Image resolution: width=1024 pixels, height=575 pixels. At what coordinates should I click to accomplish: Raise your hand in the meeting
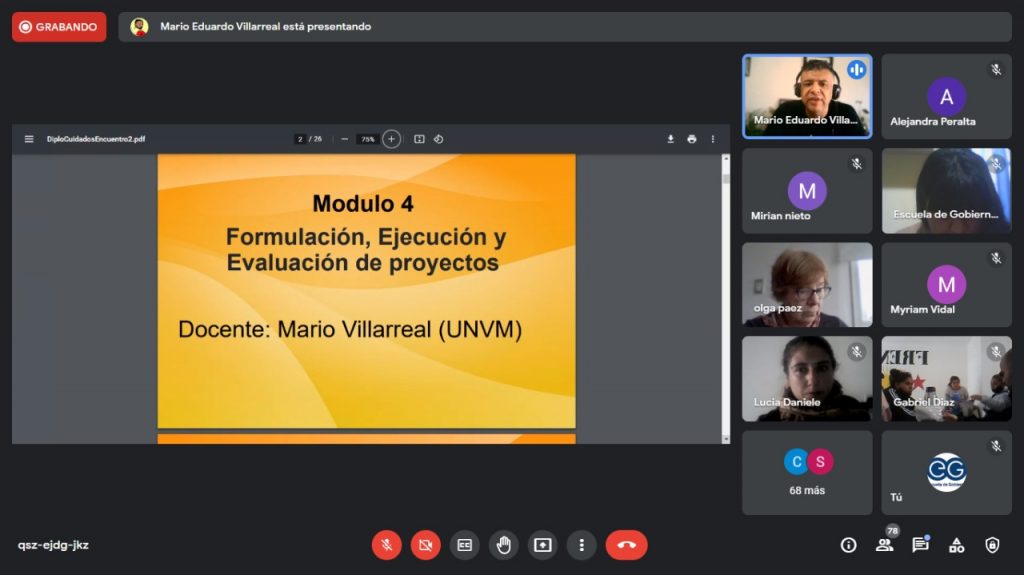pos(503,545)
